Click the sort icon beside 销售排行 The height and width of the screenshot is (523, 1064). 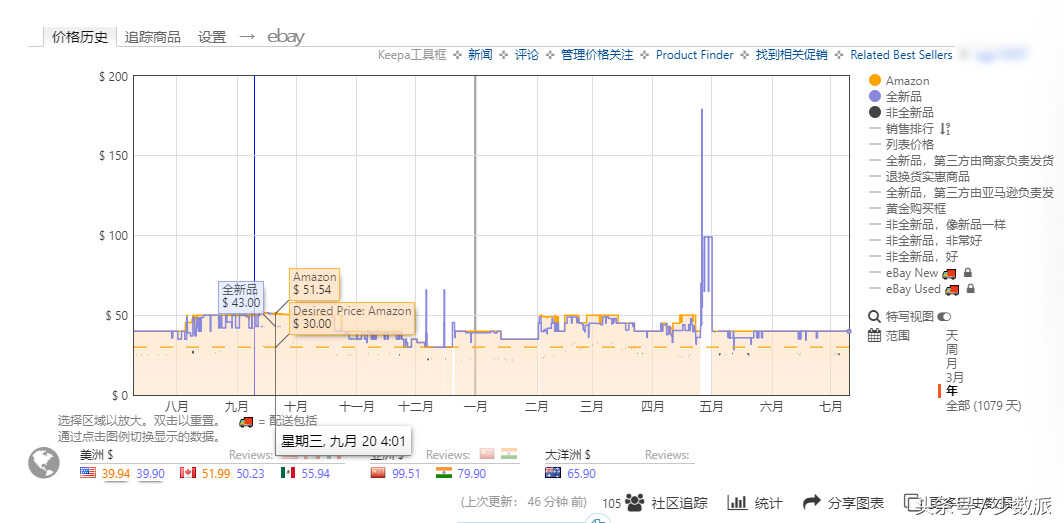point(945,129)
